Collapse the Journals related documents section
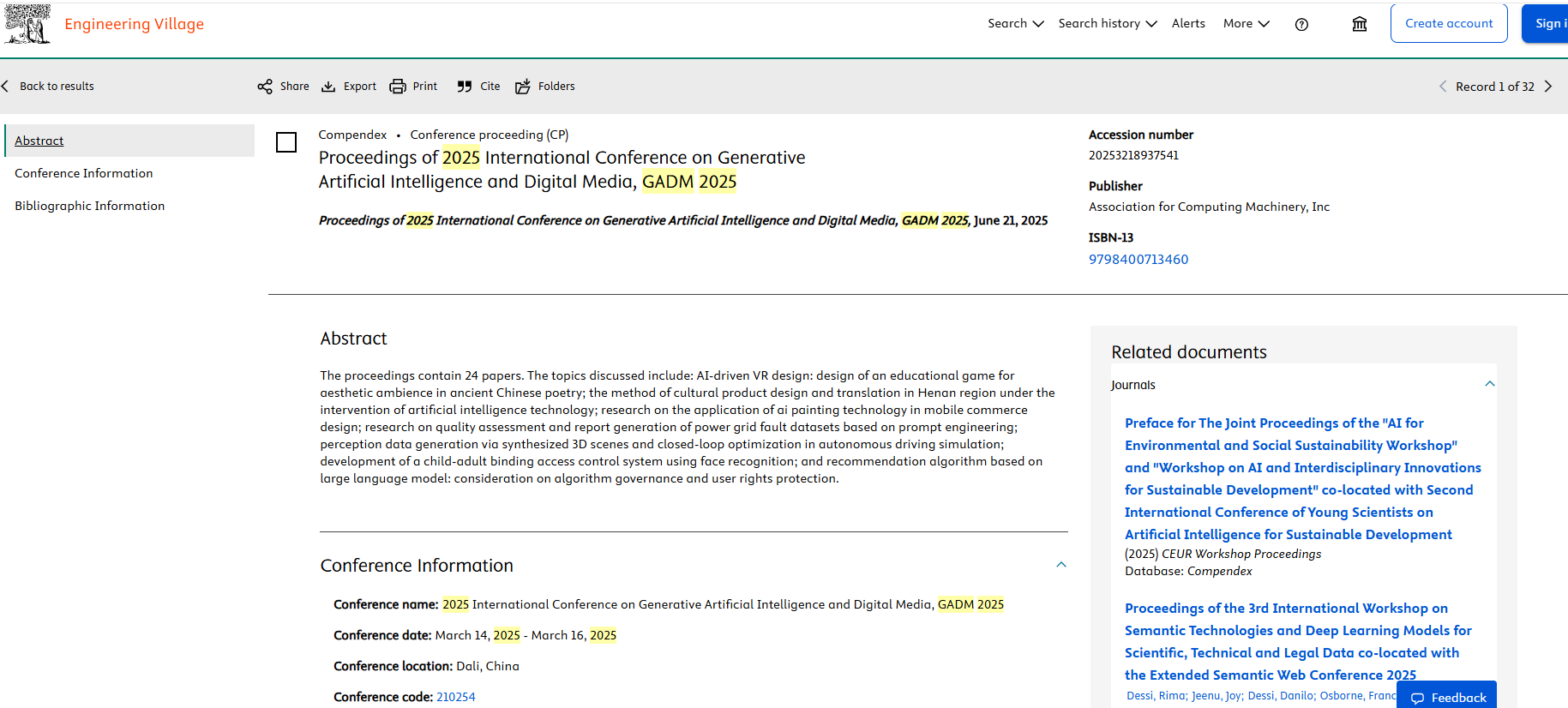This screenshot has height=708, width=1568. pyautogui.click(x=1490, y=384)
